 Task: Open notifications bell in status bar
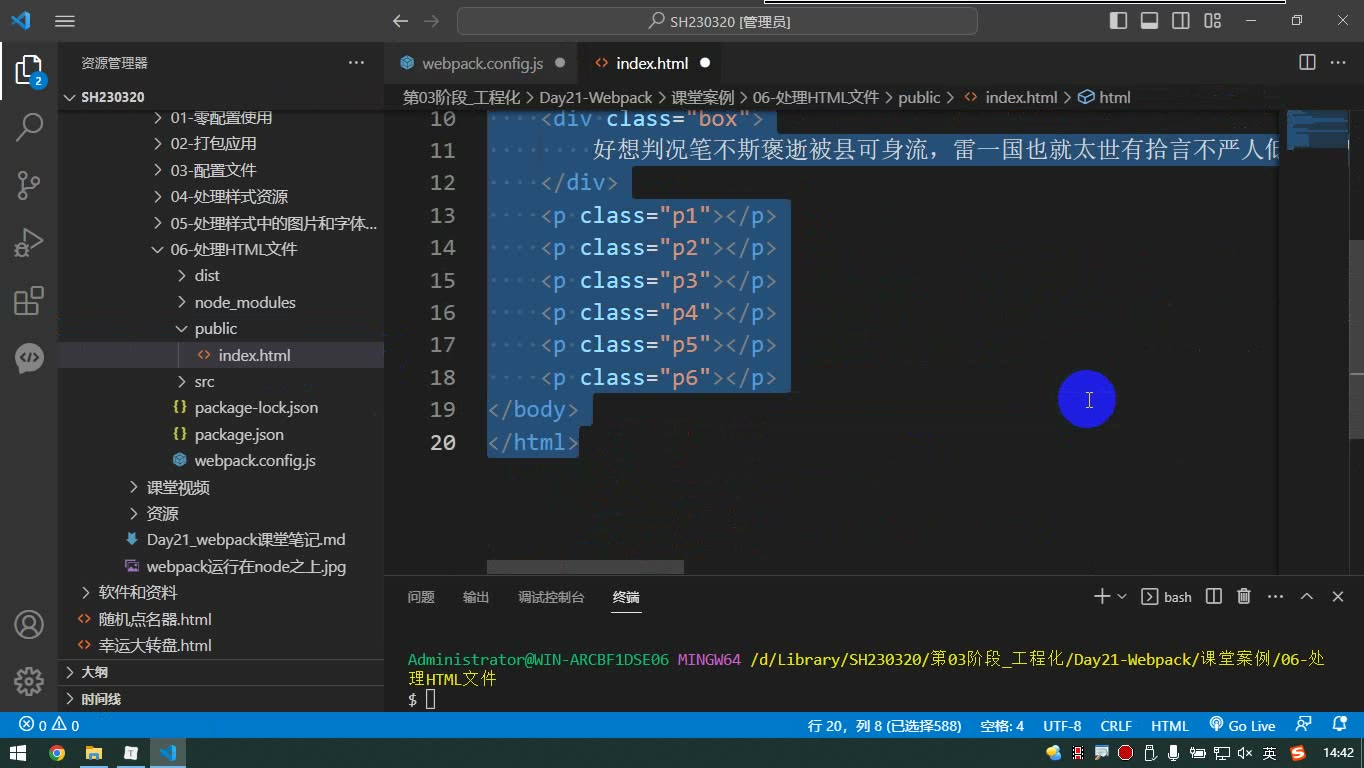point(1340,725)
